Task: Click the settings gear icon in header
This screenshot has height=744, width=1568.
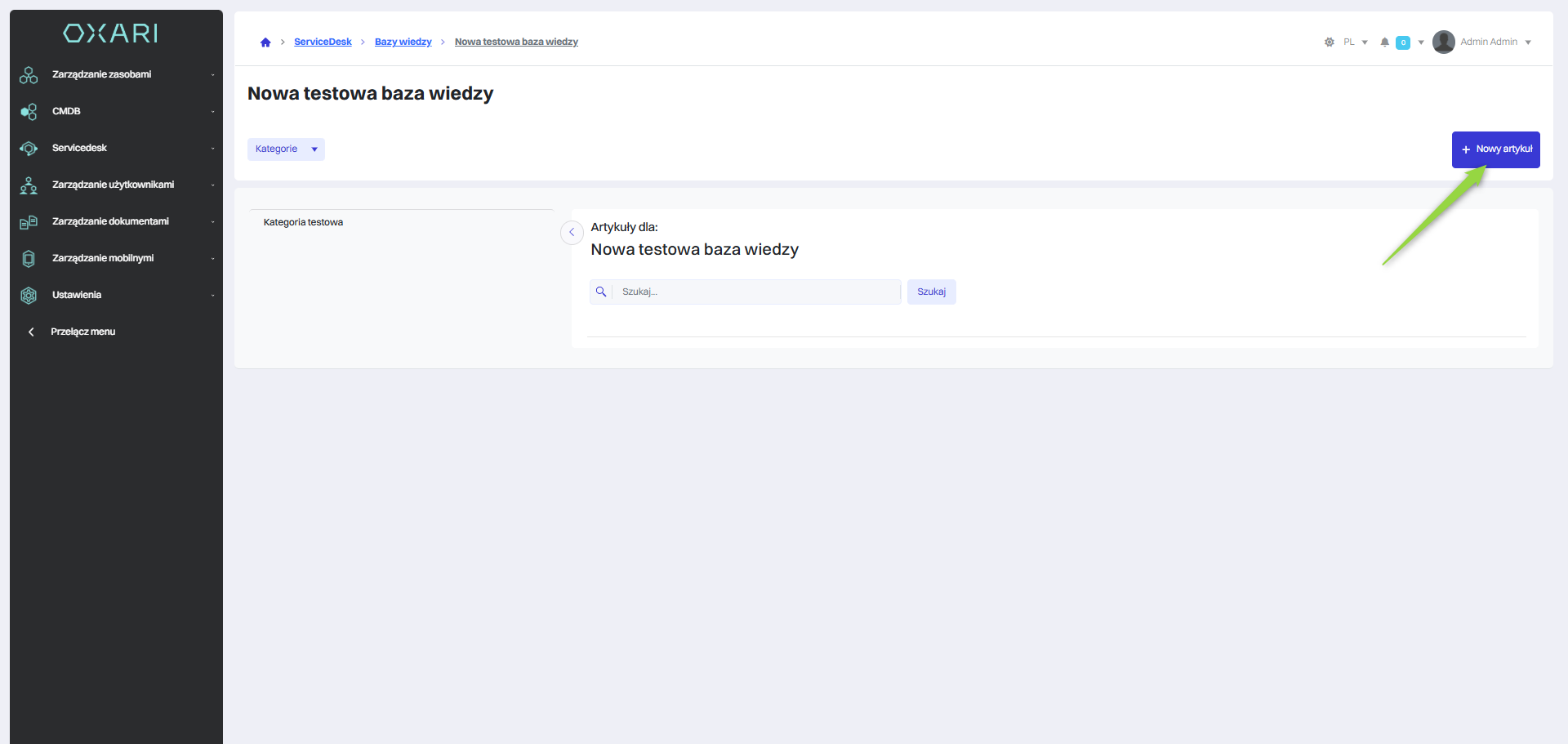Action: (1329, 42)
